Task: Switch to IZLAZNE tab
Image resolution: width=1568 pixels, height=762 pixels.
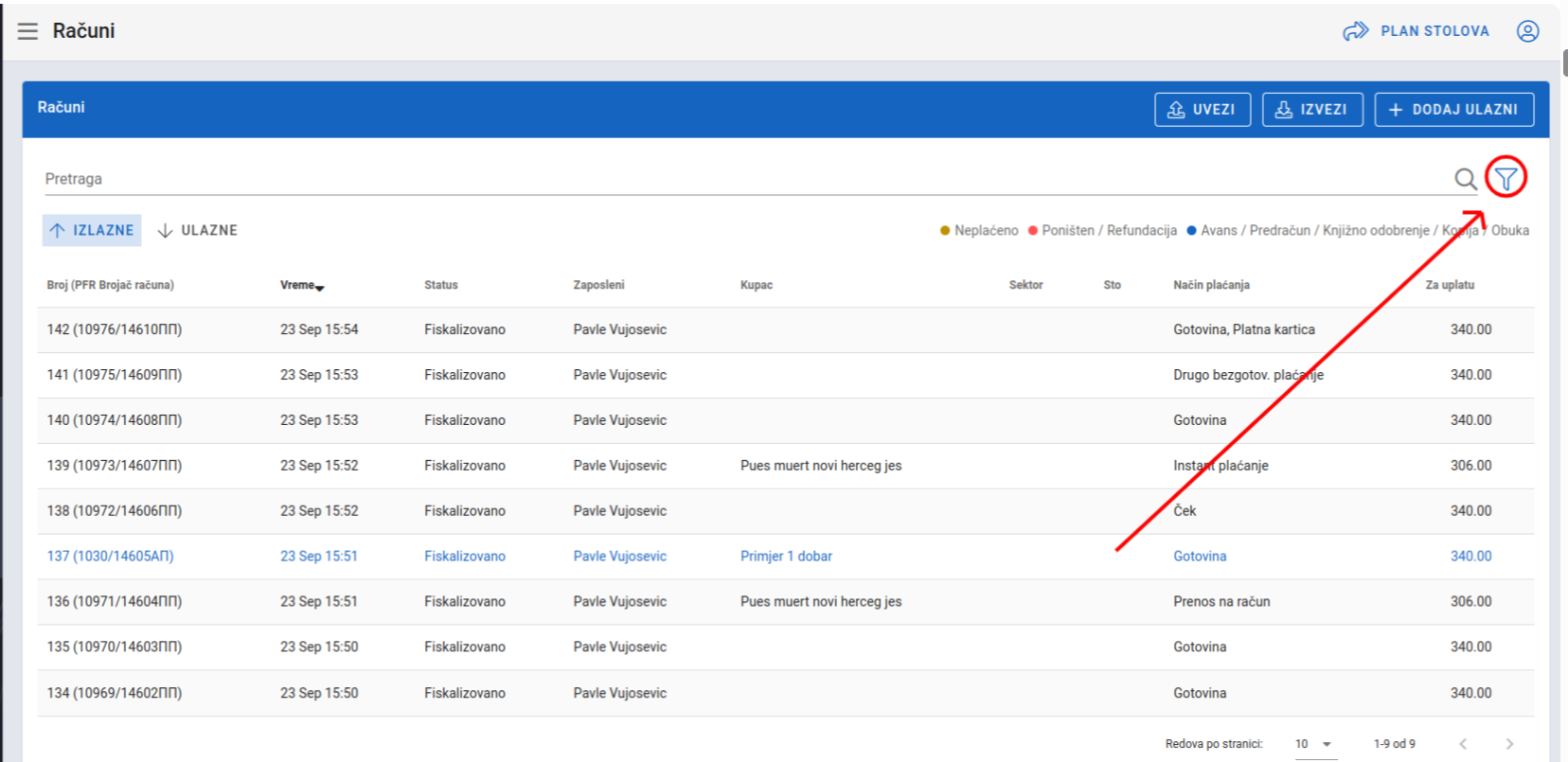Action: [x=92, y=230]
